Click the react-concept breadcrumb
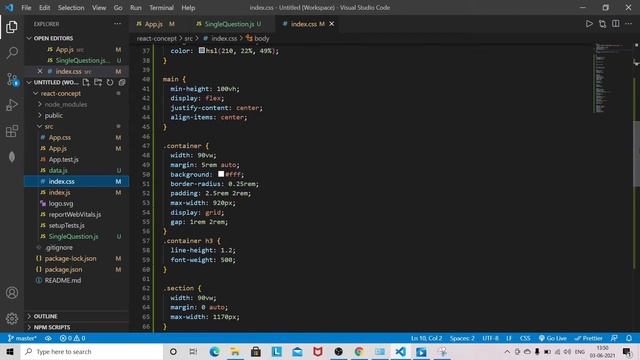The height and width of the screenshot is (360, 640). pyautogui.click(x=157, y=38)
